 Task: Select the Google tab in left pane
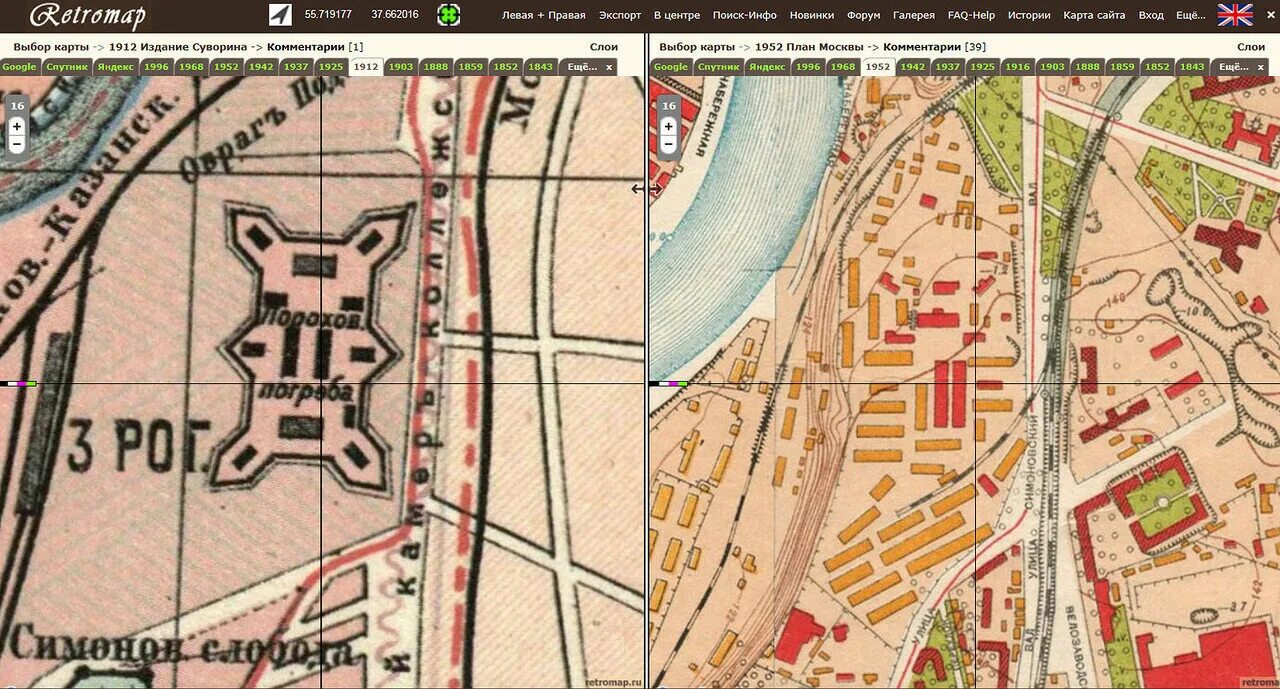[x=19, y=67]
